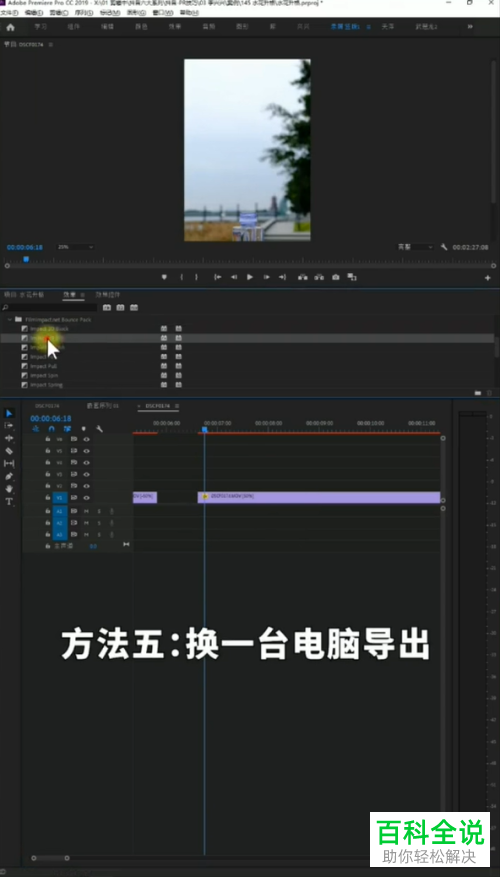Hide track V6 with eye icon
This screenshot has width=500, height=877.
coord(86,439)
